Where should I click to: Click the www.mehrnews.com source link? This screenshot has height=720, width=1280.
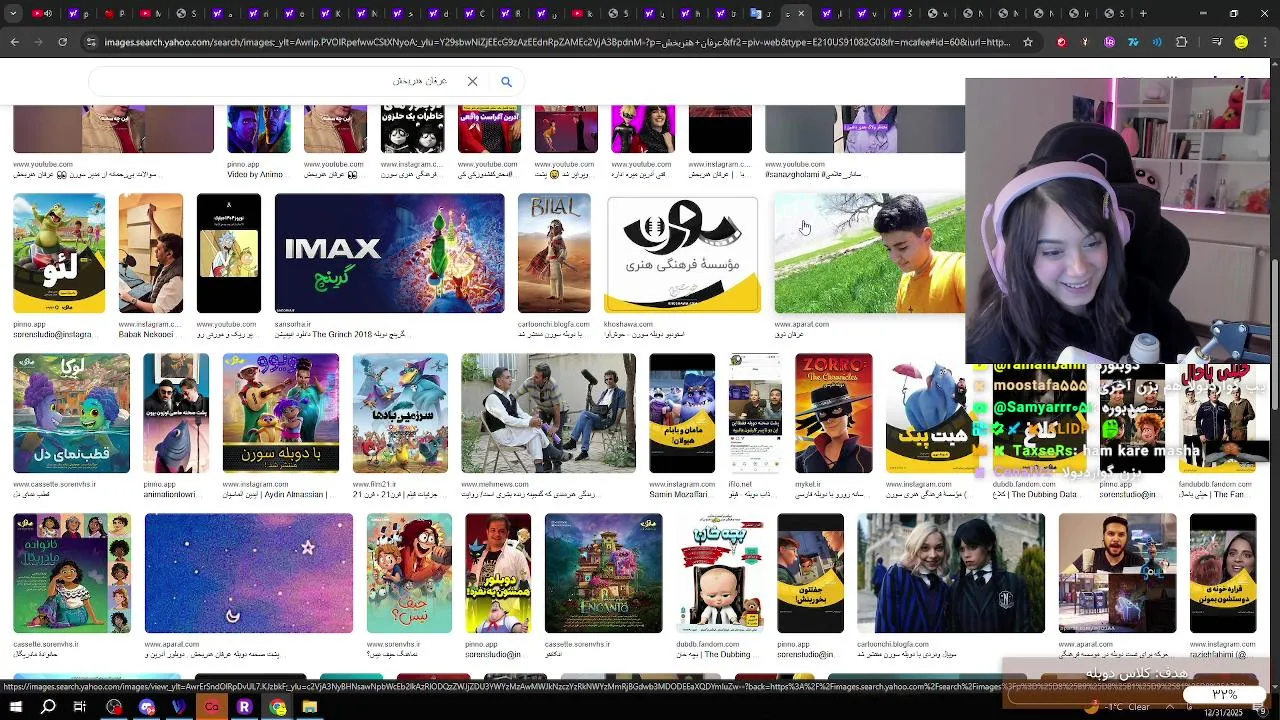(495, 484)
